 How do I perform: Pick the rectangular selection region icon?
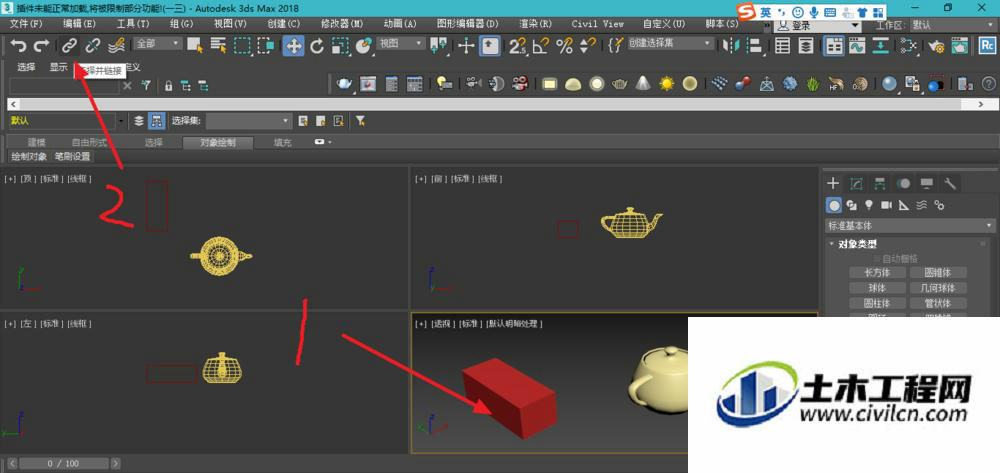pyautogui.click(x=242, y=45)
